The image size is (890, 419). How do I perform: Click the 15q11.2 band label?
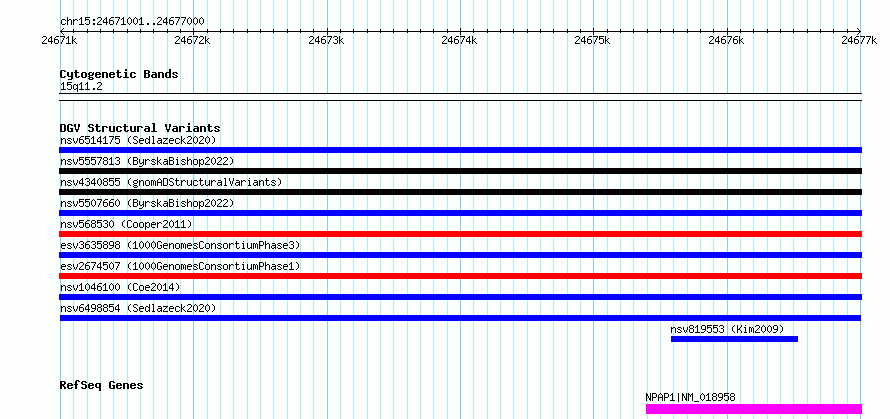click(x=81, y=87)
